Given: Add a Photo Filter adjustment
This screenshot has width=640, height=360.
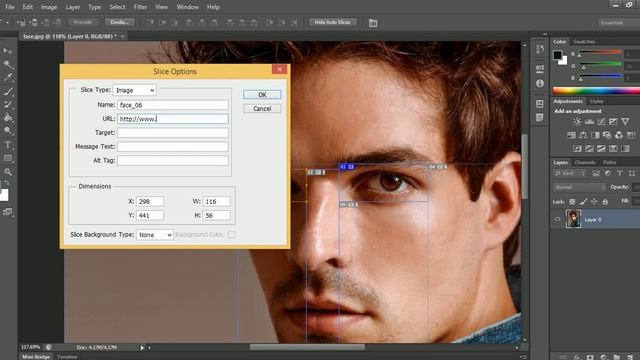Looking at the screenshot, I should tap(607, 135).
